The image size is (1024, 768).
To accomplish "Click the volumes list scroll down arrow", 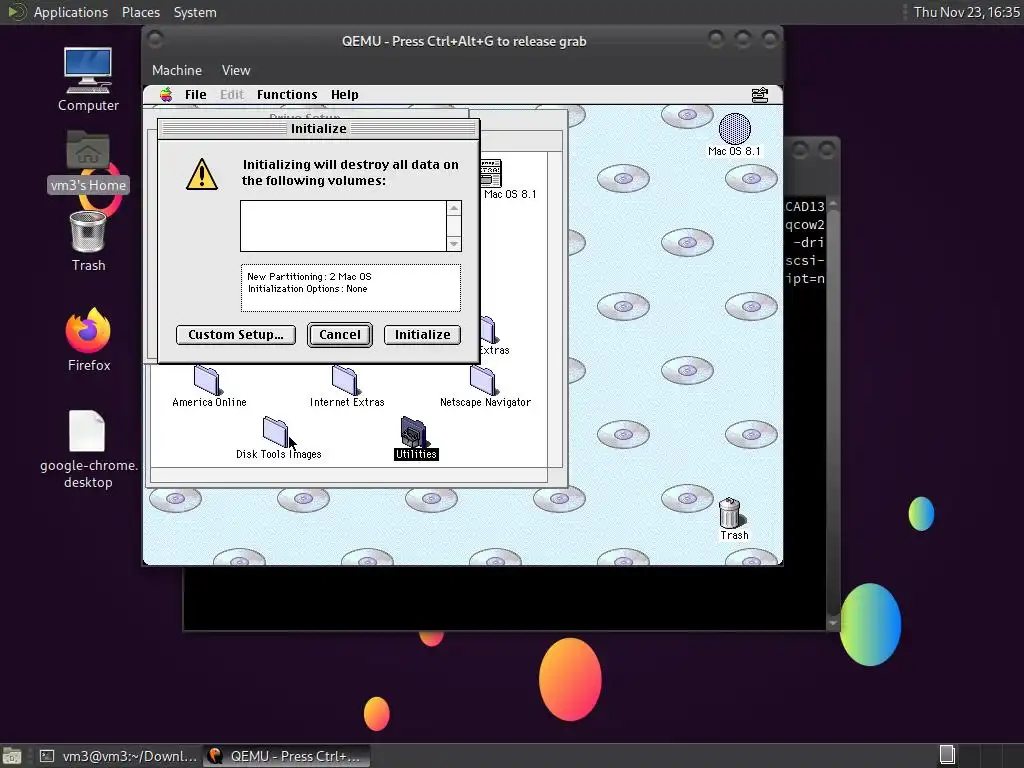I will [454, 244].
